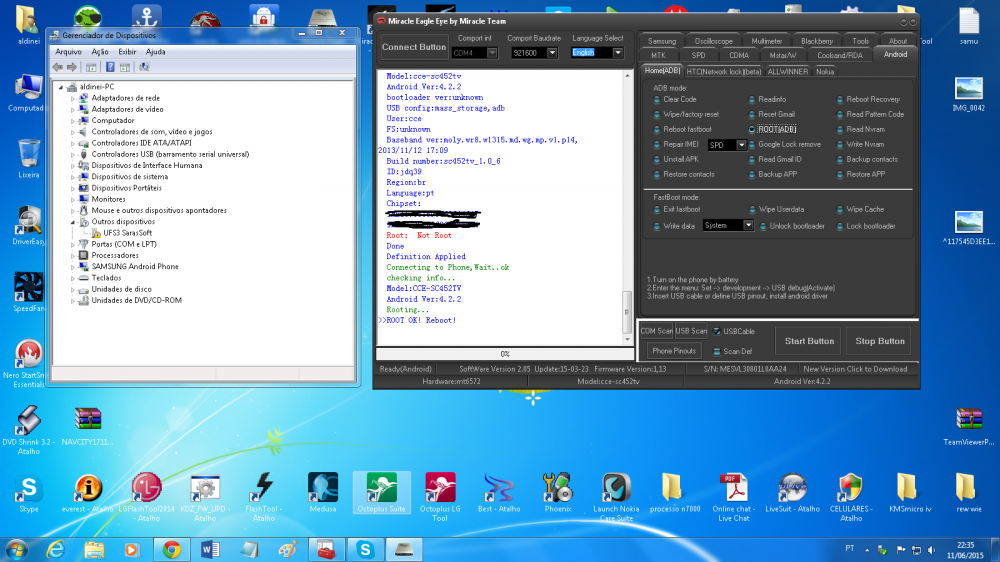Click the forward arrow in Gerenciador de Dispositivos toolbar
The height and width of the screenshot is (562, 1000).
tap(72, 67)
